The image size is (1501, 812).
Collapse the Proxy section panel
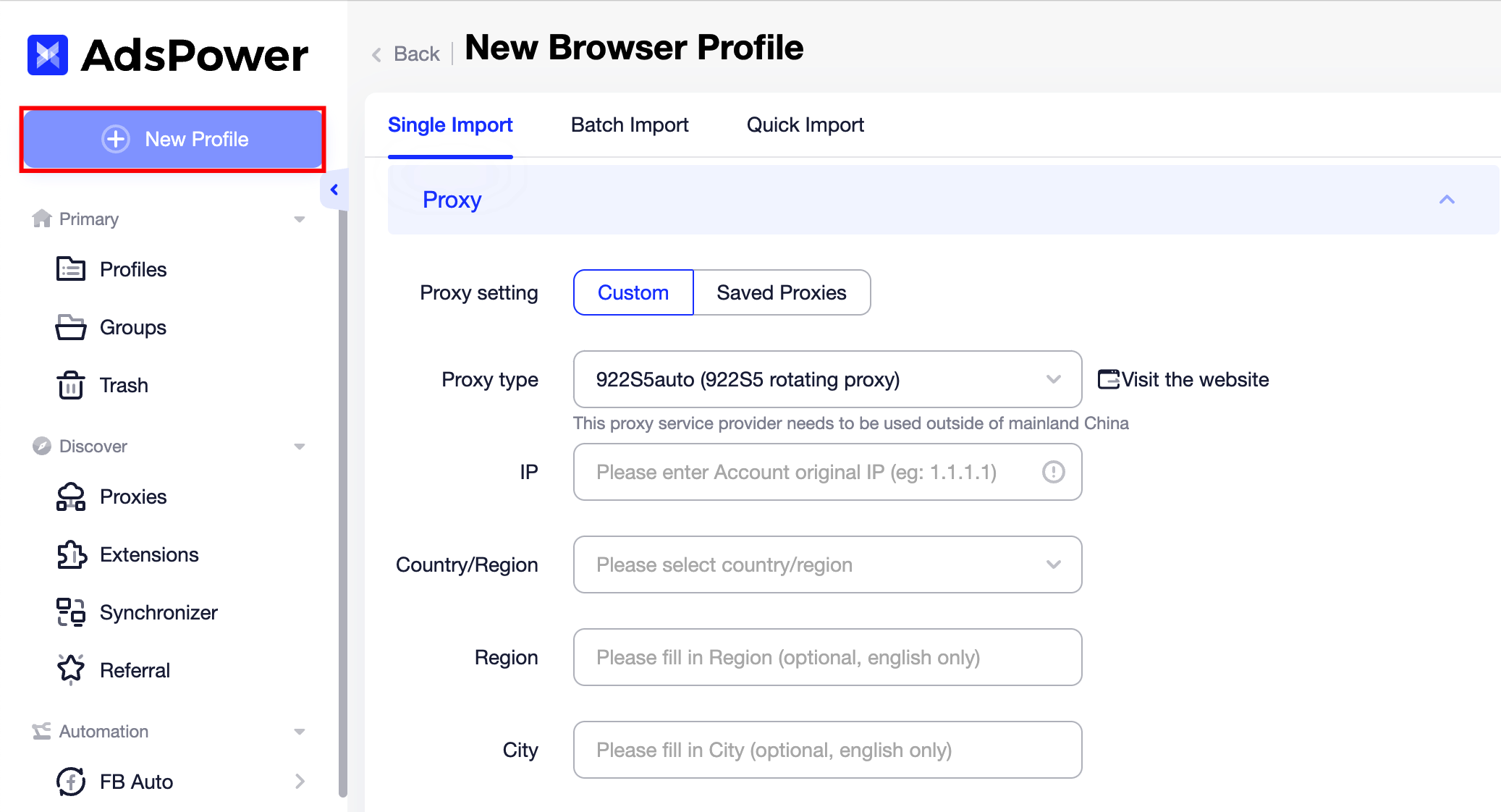click(x=1446, y=199)
